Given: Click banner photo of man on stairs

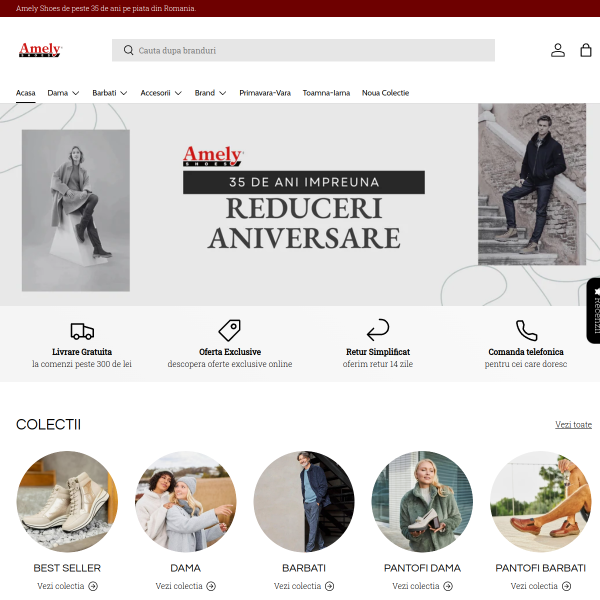Looking at the screenshot, I should coord(532,184).
